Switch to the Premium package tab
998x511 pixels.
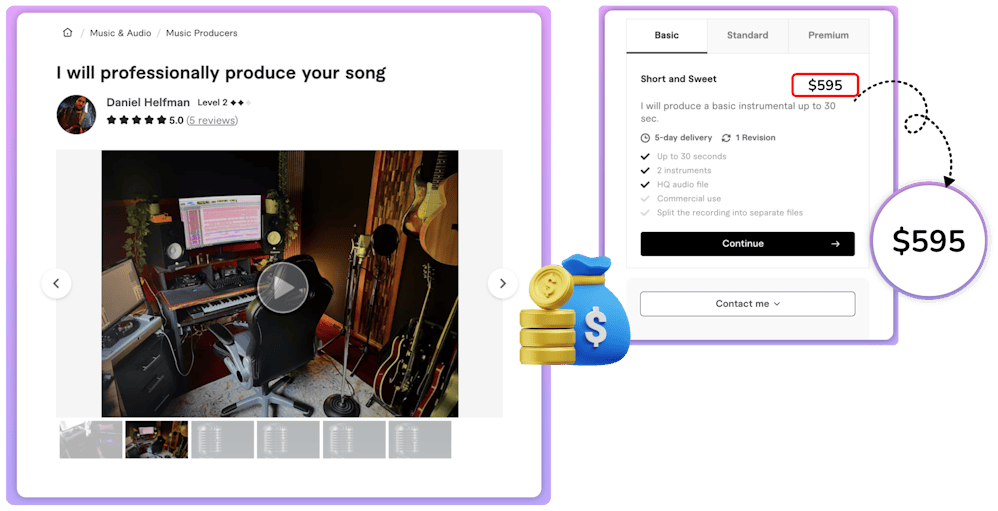point(828,36)
